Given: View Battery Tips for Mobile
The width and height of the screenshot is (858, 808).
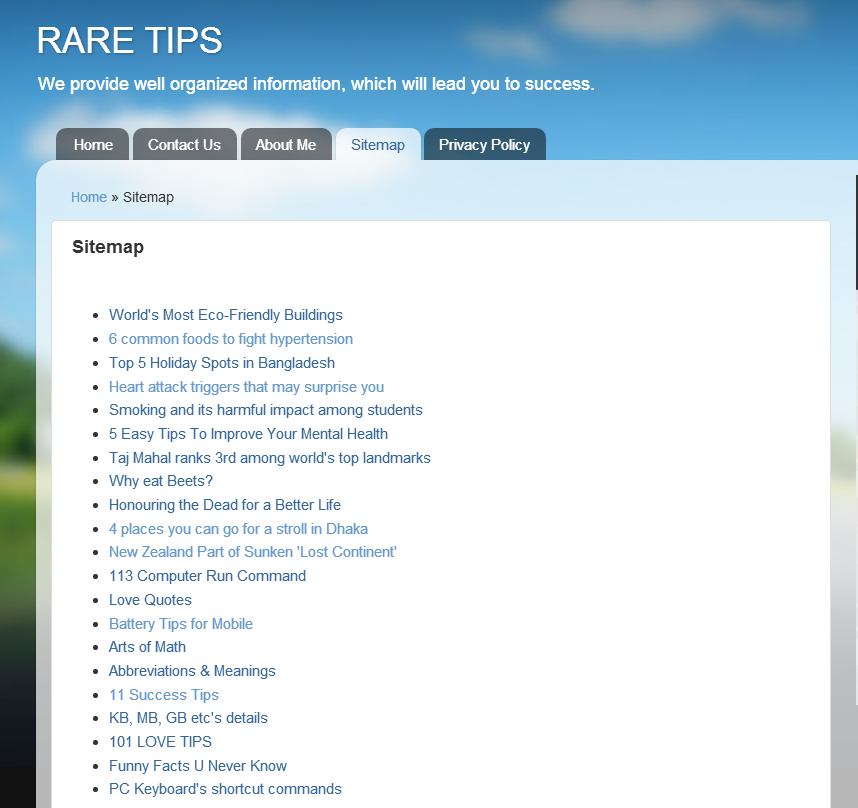Looking at the screenshot, I should (x=181, y=623).
